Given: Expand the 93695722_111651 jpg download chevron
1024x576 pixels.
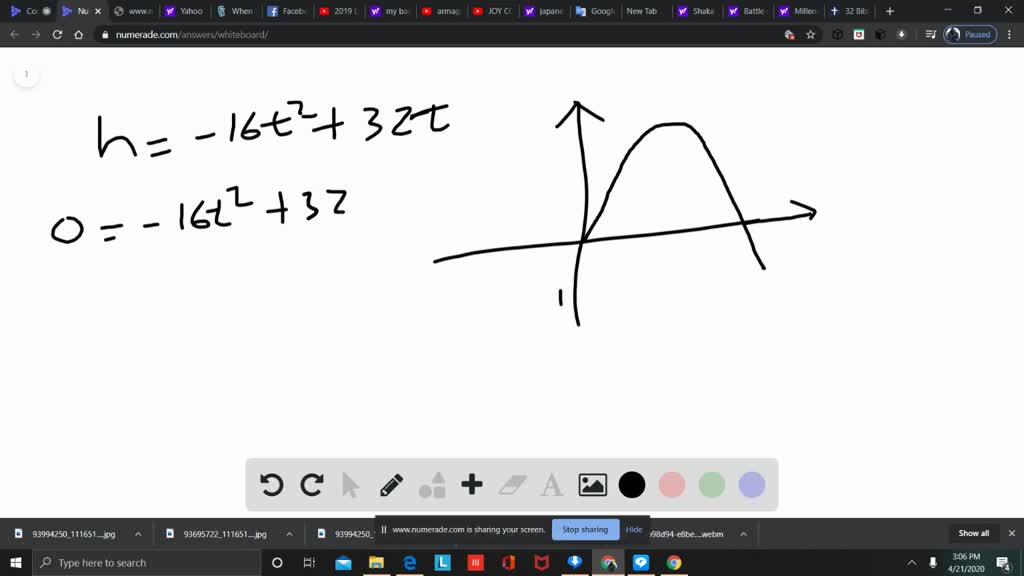Looking at the screenshot, I should [x=289, y=533].
